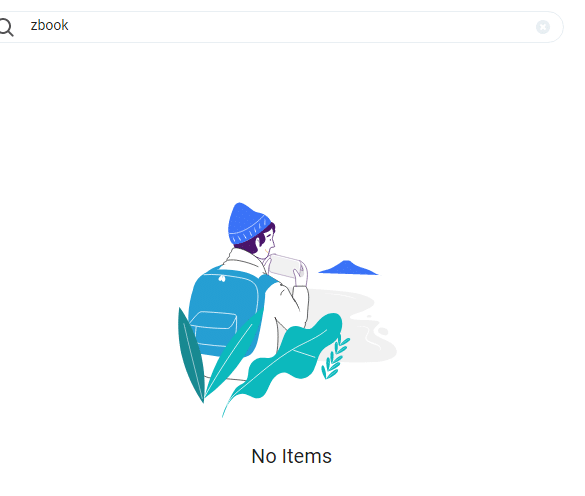Click the character's face in illustration
The height and width of the screenshot is (496, 585).
point(269,241)
